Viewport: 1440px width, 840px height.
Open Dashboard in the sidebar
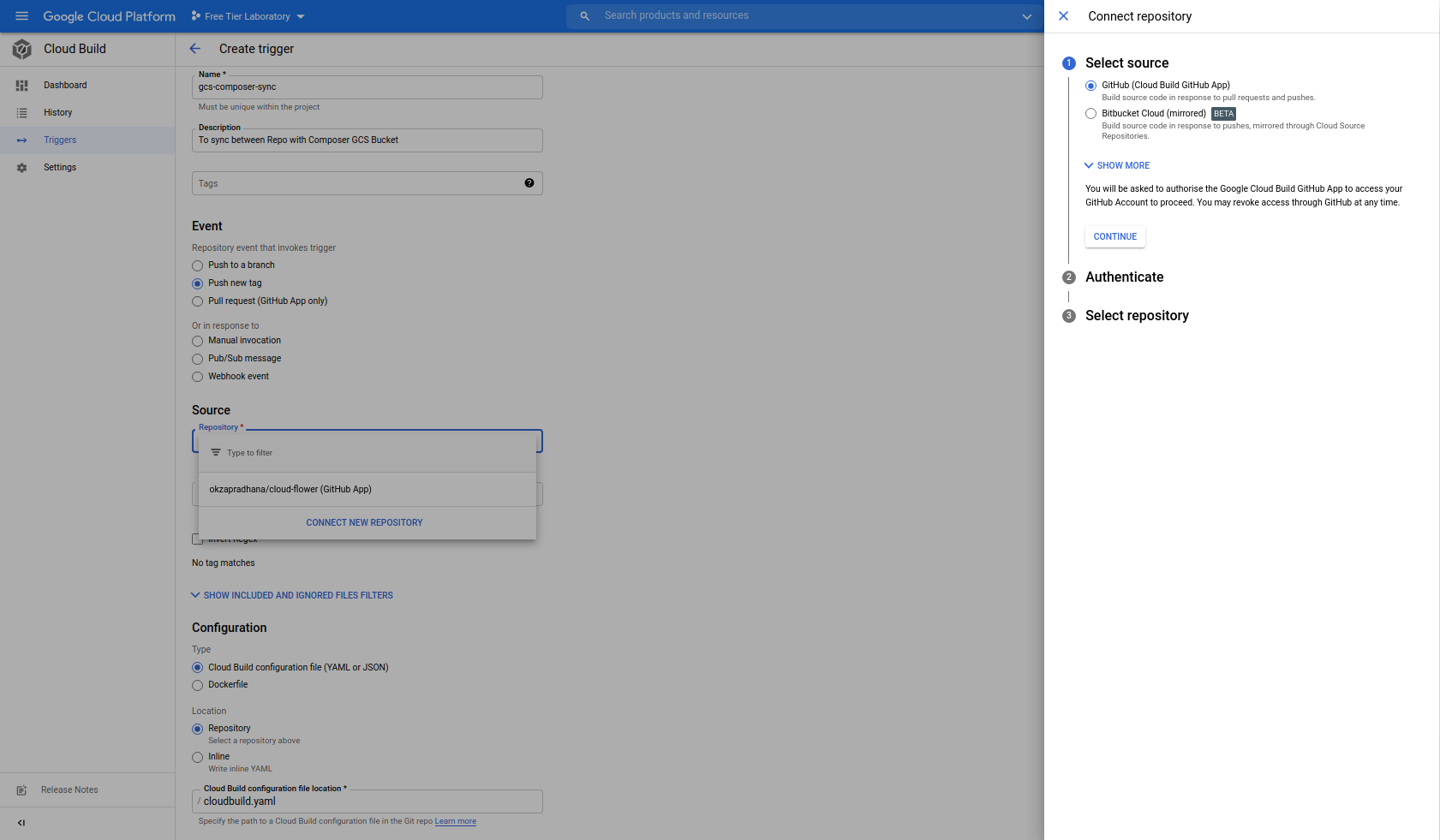click(x=87, y=86)
